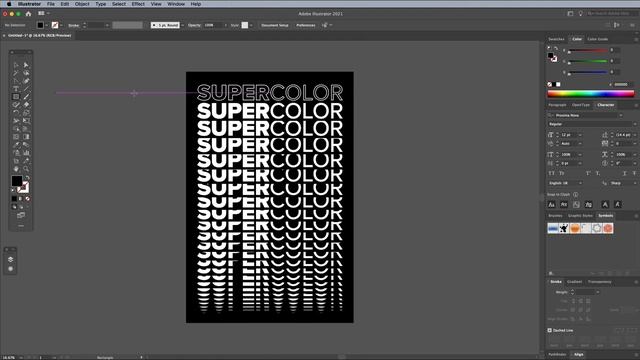Click Change Screen Mode icon in toolbar
The width and height of the screenshot is (640, 360).
point(21,215)
